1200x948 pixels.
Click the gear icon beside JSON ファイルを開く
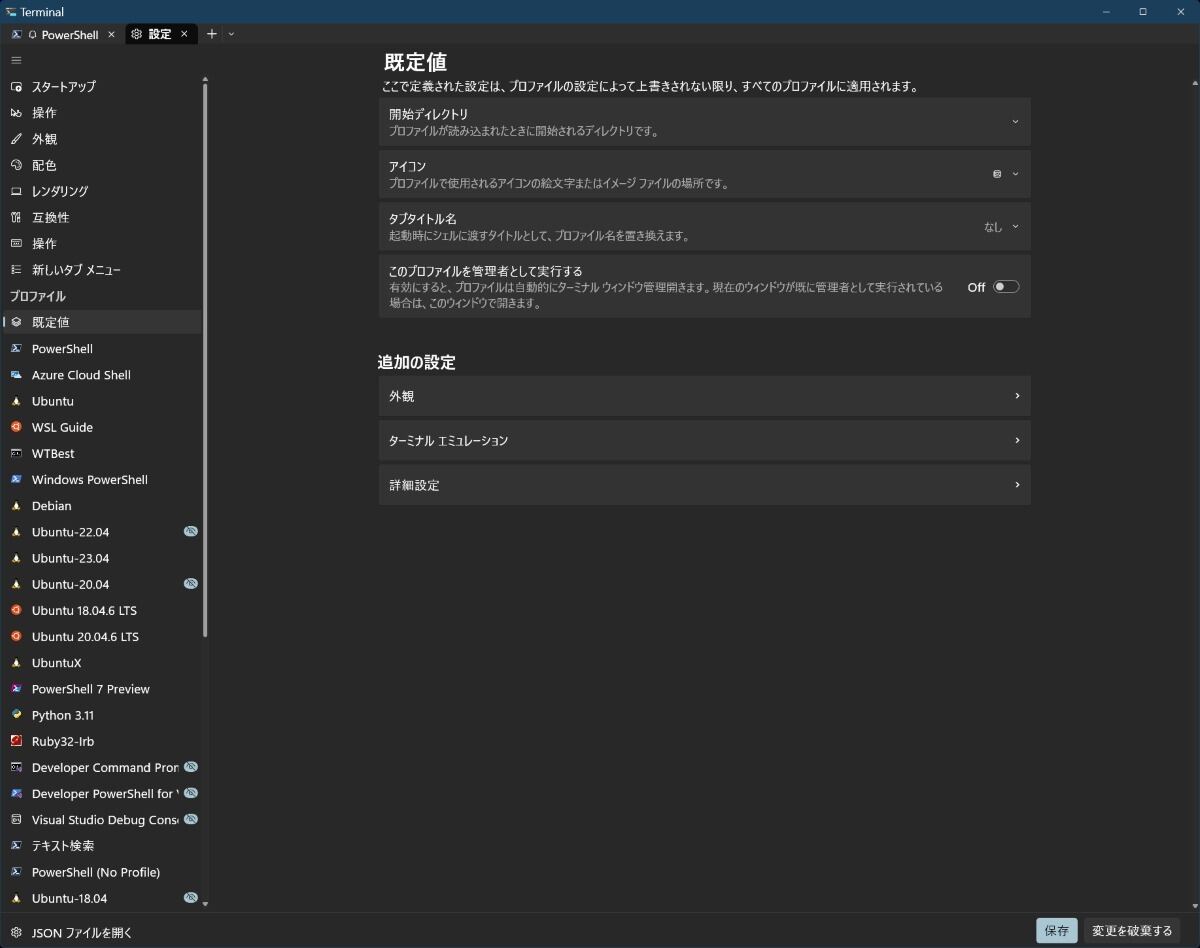click(16, 932)
